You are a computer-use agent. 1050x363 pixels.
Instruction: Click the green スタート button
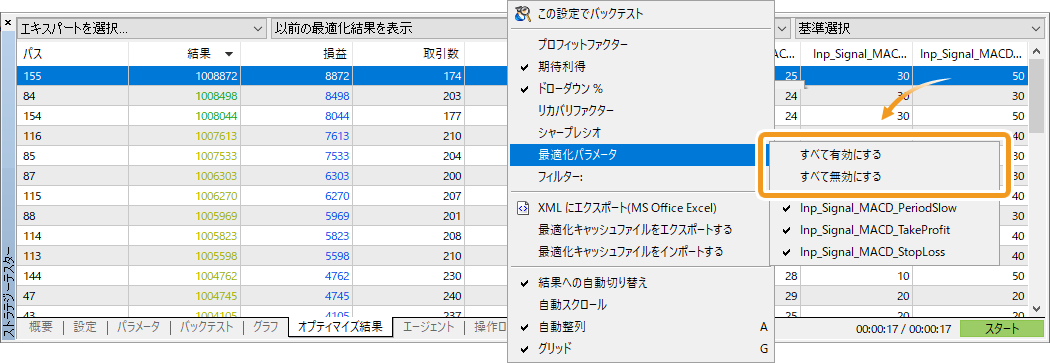coord(1002,329)
